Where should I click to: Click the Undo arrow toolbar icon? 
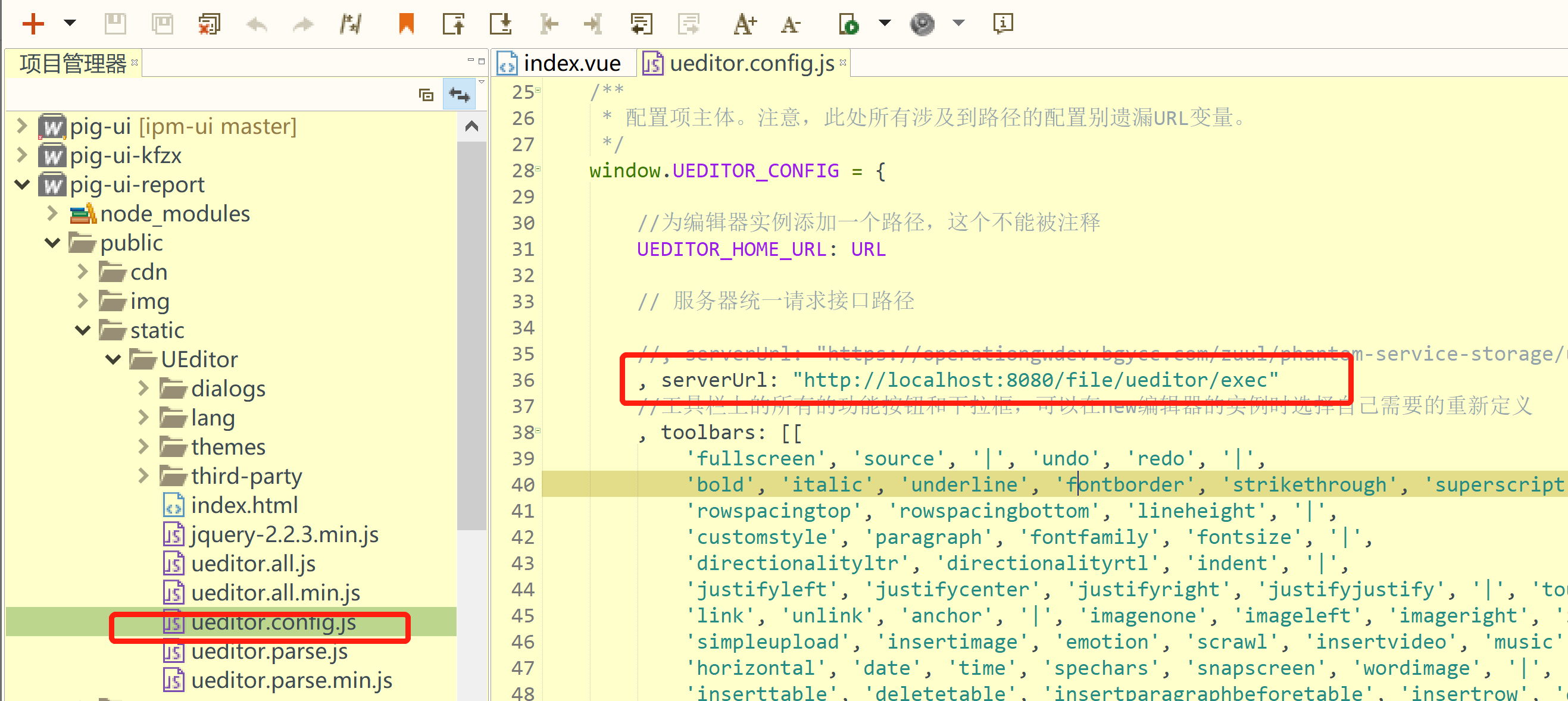pyautogui.click(x=256, y=24)
